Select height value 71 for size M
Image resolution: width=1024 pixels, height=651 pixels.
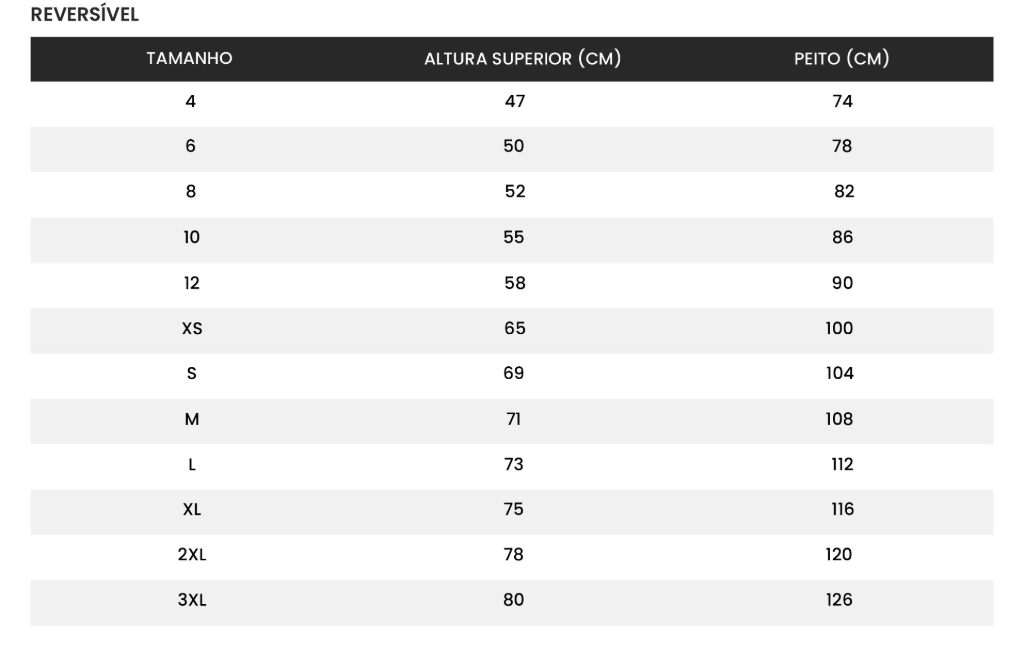pyautogui.click(x=514, y=419)
